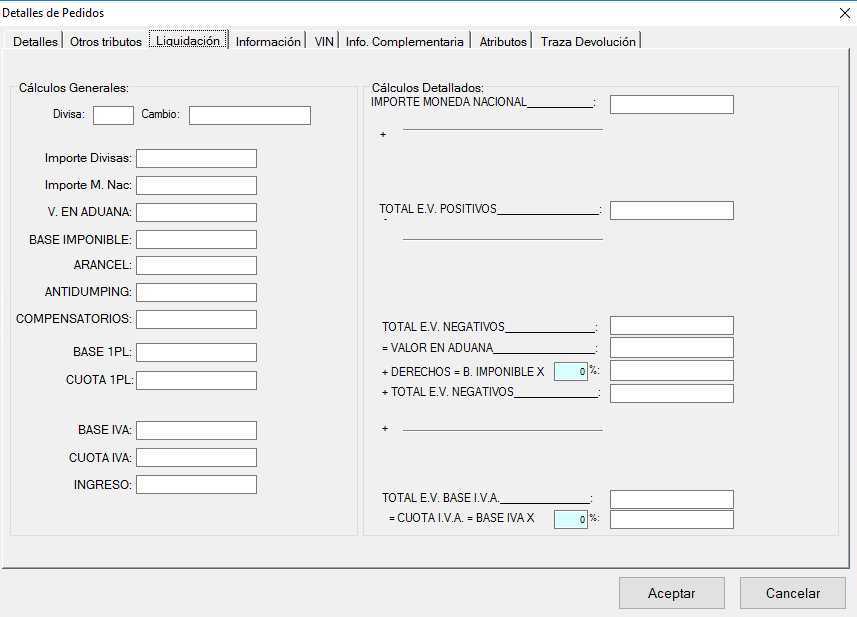Open the VIN tab
857x617 pixels.
click(324, 42)
